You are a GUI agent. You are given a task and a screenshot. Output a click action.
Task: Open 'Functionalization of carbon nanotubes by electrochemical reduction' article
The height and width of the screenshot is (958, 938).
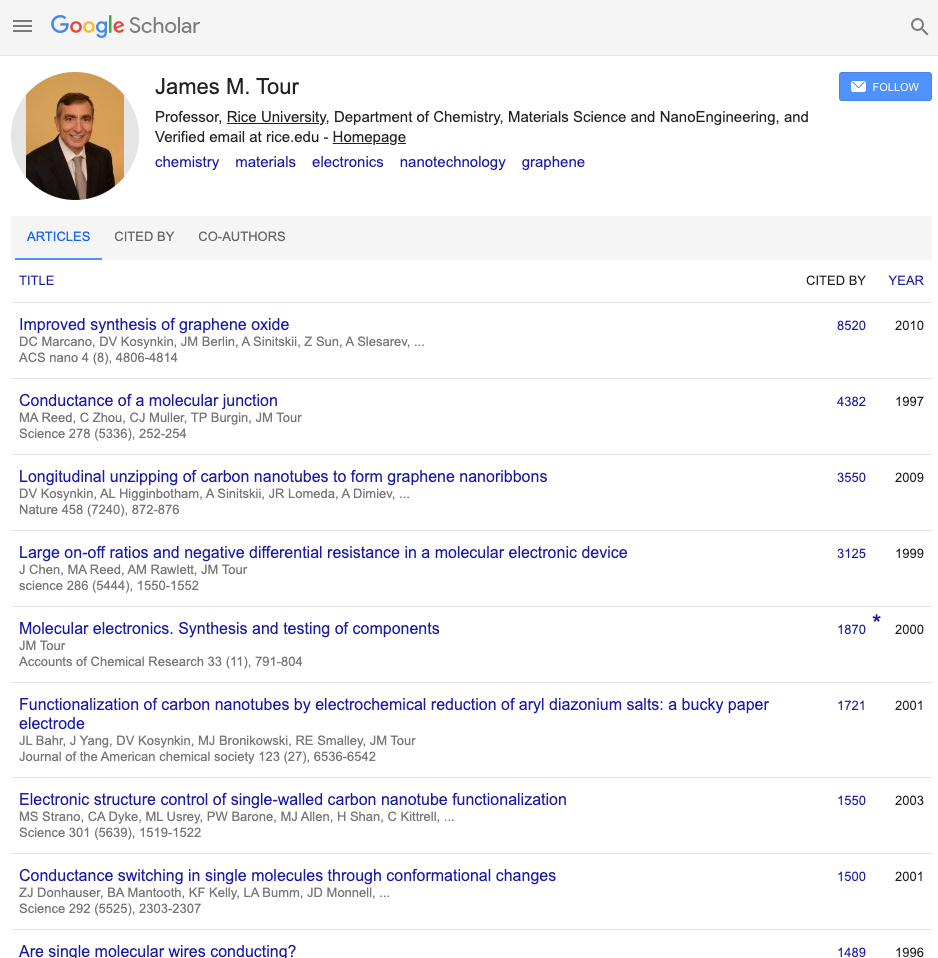coord(394,714)
